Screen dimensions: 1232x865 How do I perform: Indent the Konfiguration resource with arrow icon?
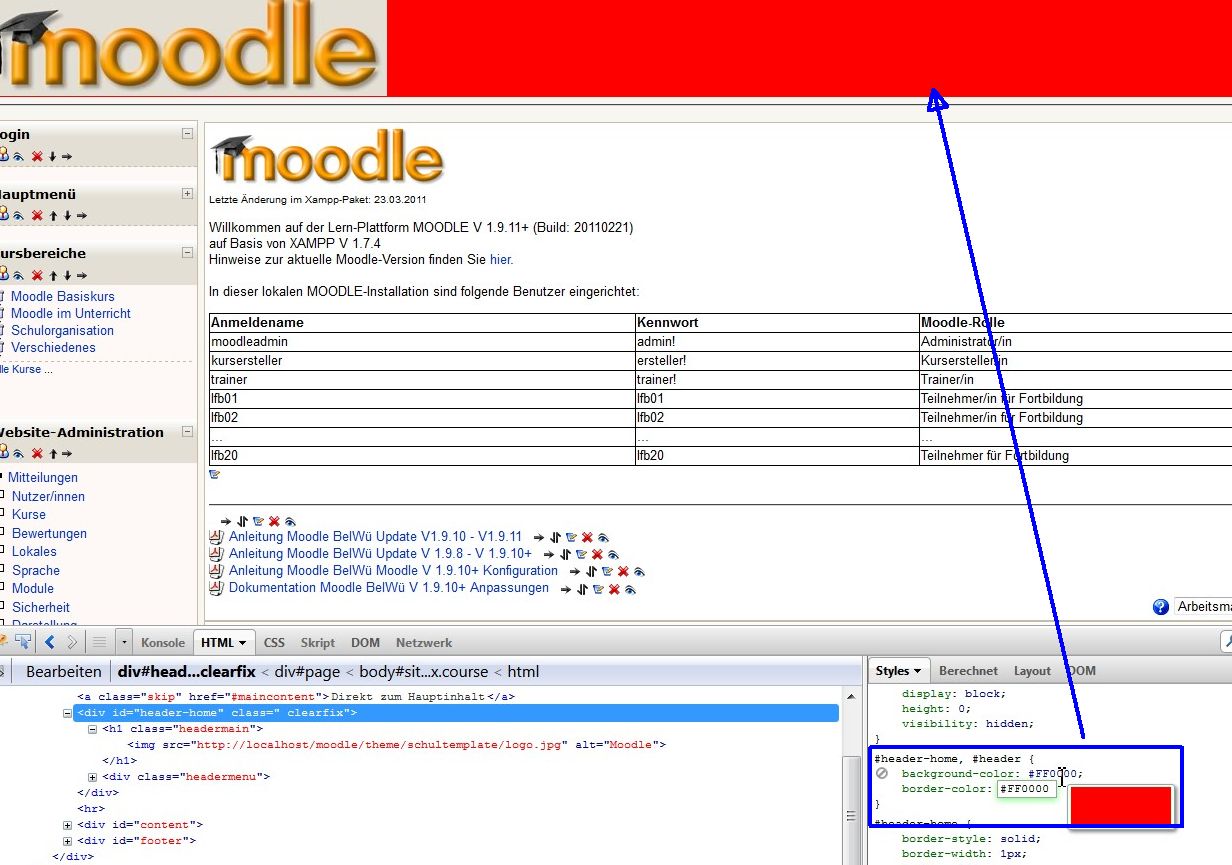point(576,571)
